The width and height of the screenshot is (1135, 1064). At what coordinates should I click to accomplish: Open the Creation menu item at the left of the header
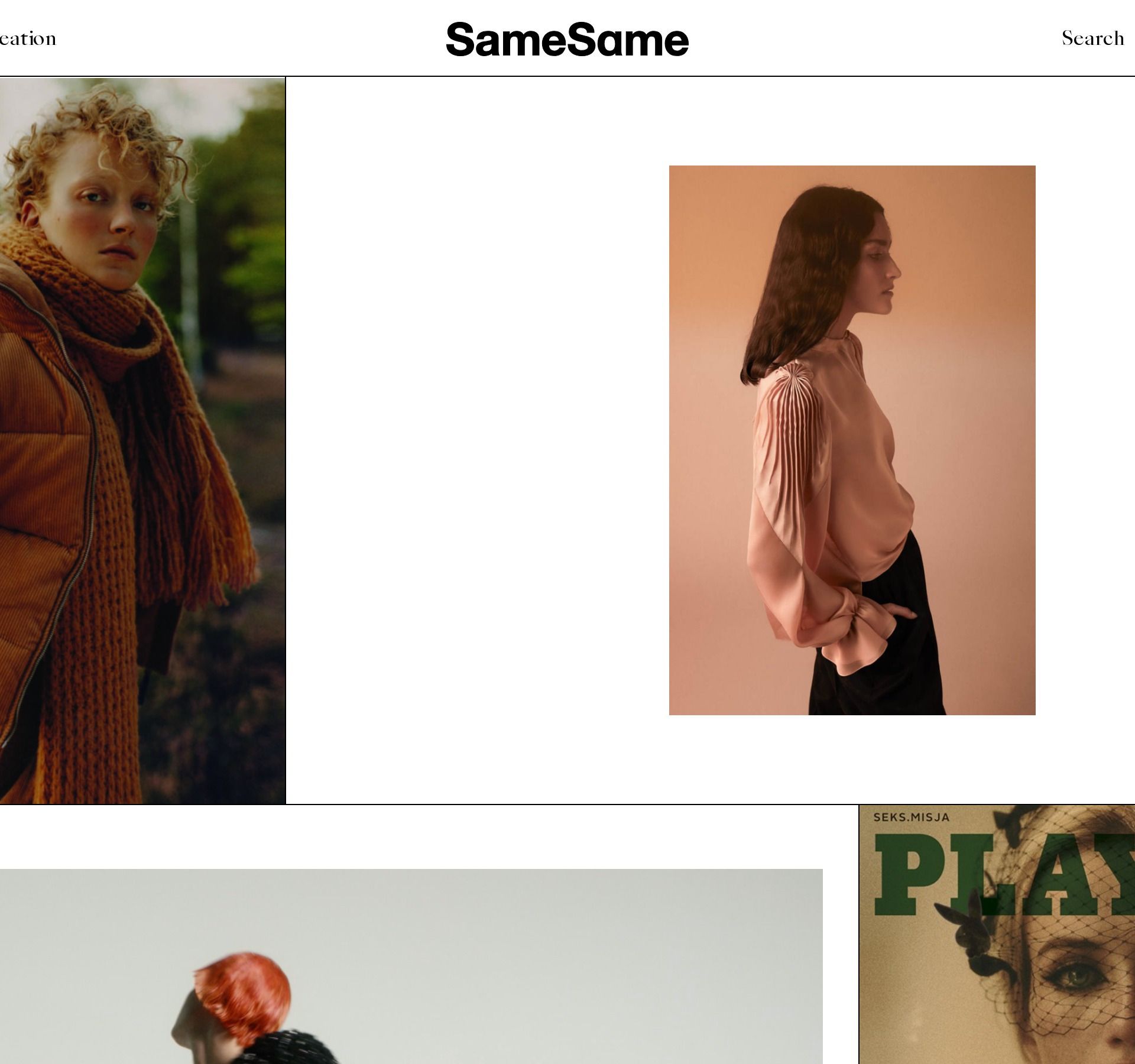coord(28,38)
